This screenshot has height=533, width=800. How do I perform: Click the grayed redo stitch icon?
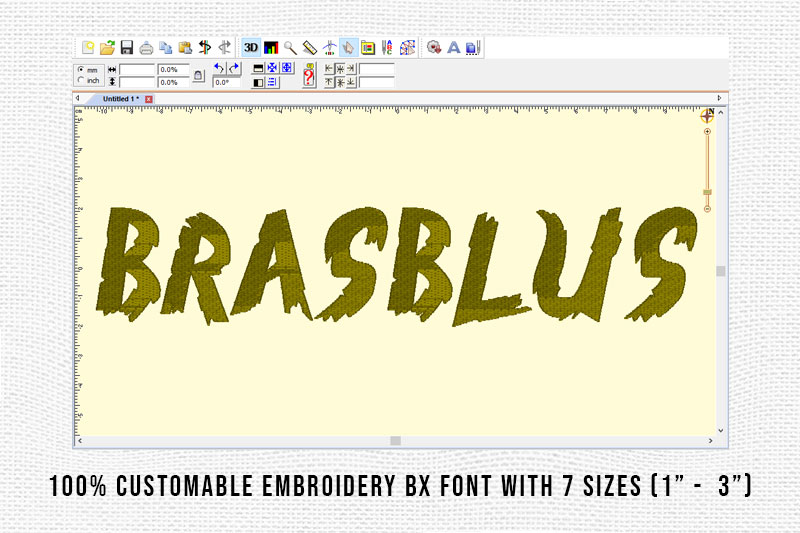[224, 48]
